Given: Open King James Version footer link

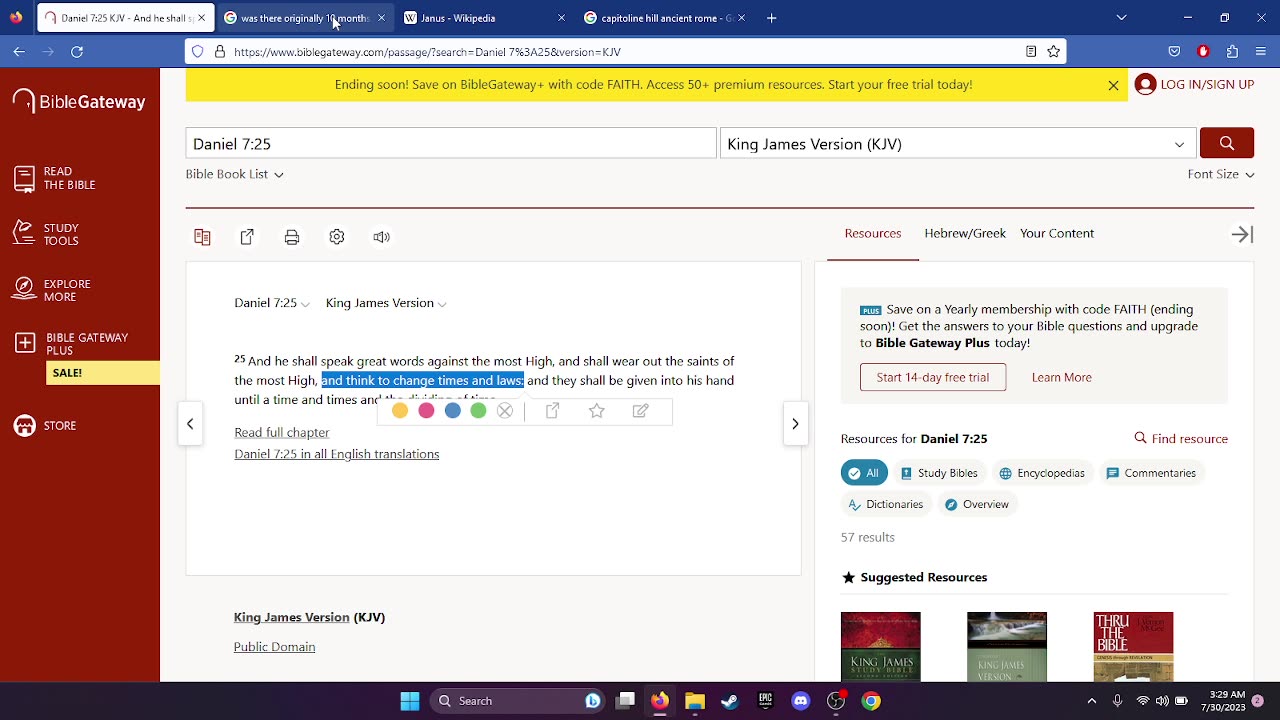Looking at the screenshot, I should (x=291, y=617).
